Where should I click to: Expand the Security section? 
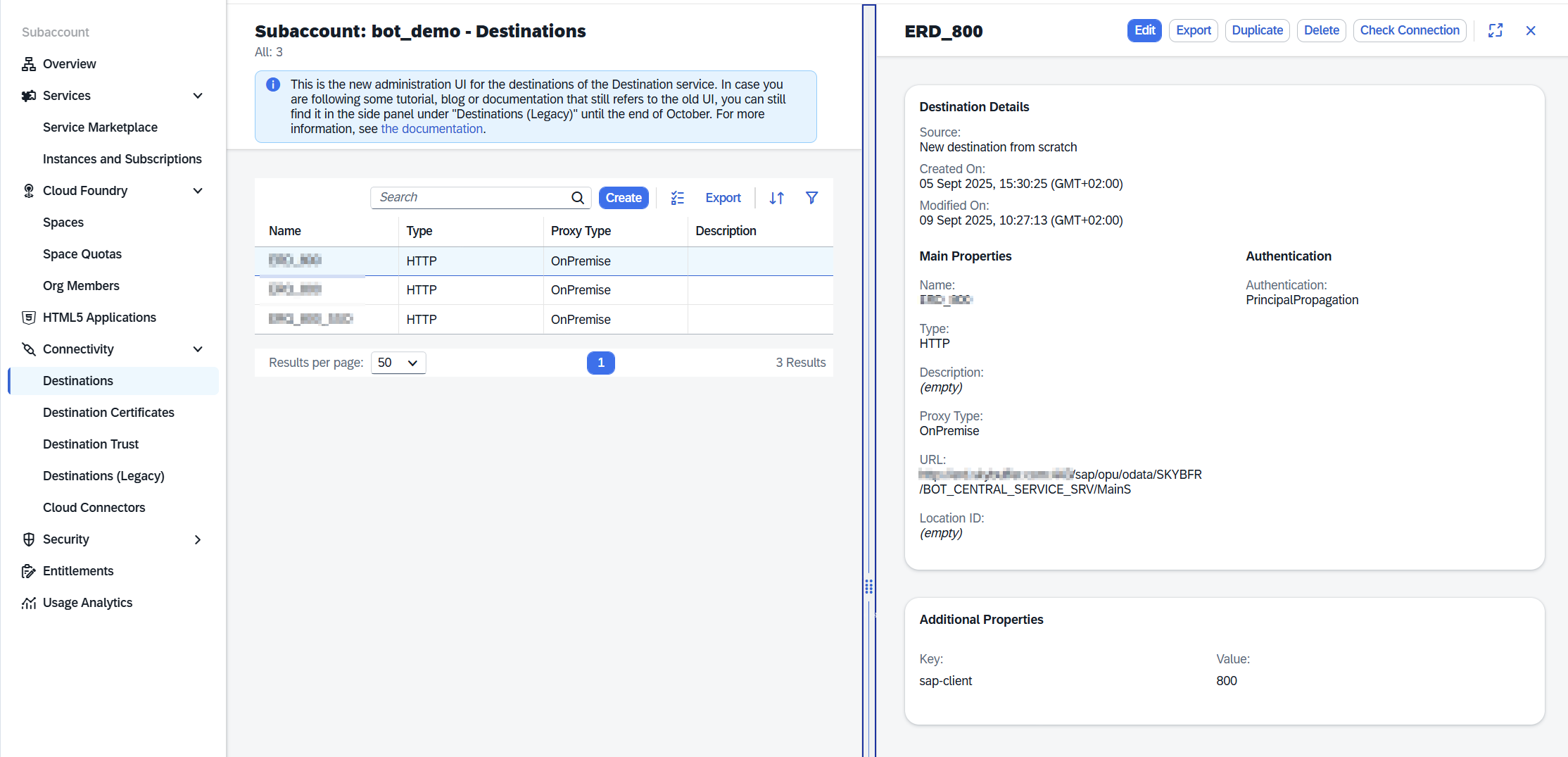pyautogui.click(x=198, y=539)
